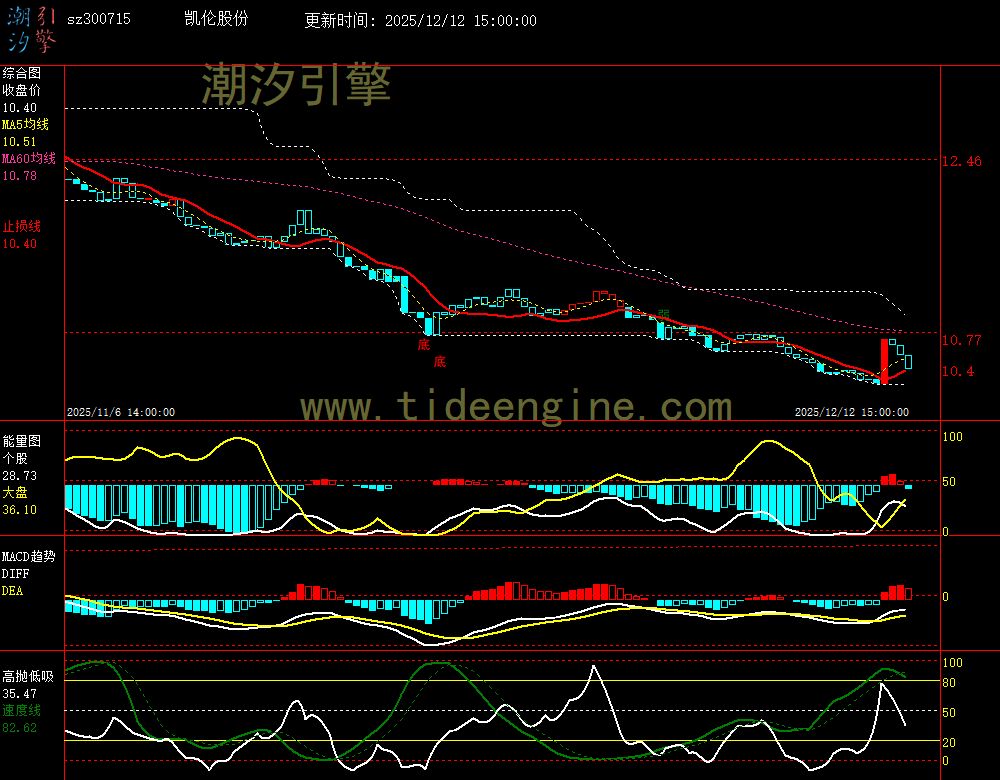1000x780 pixels.
Task: Select the 高抛低吸 indicator panel title
Action: [x=27, y=676]
